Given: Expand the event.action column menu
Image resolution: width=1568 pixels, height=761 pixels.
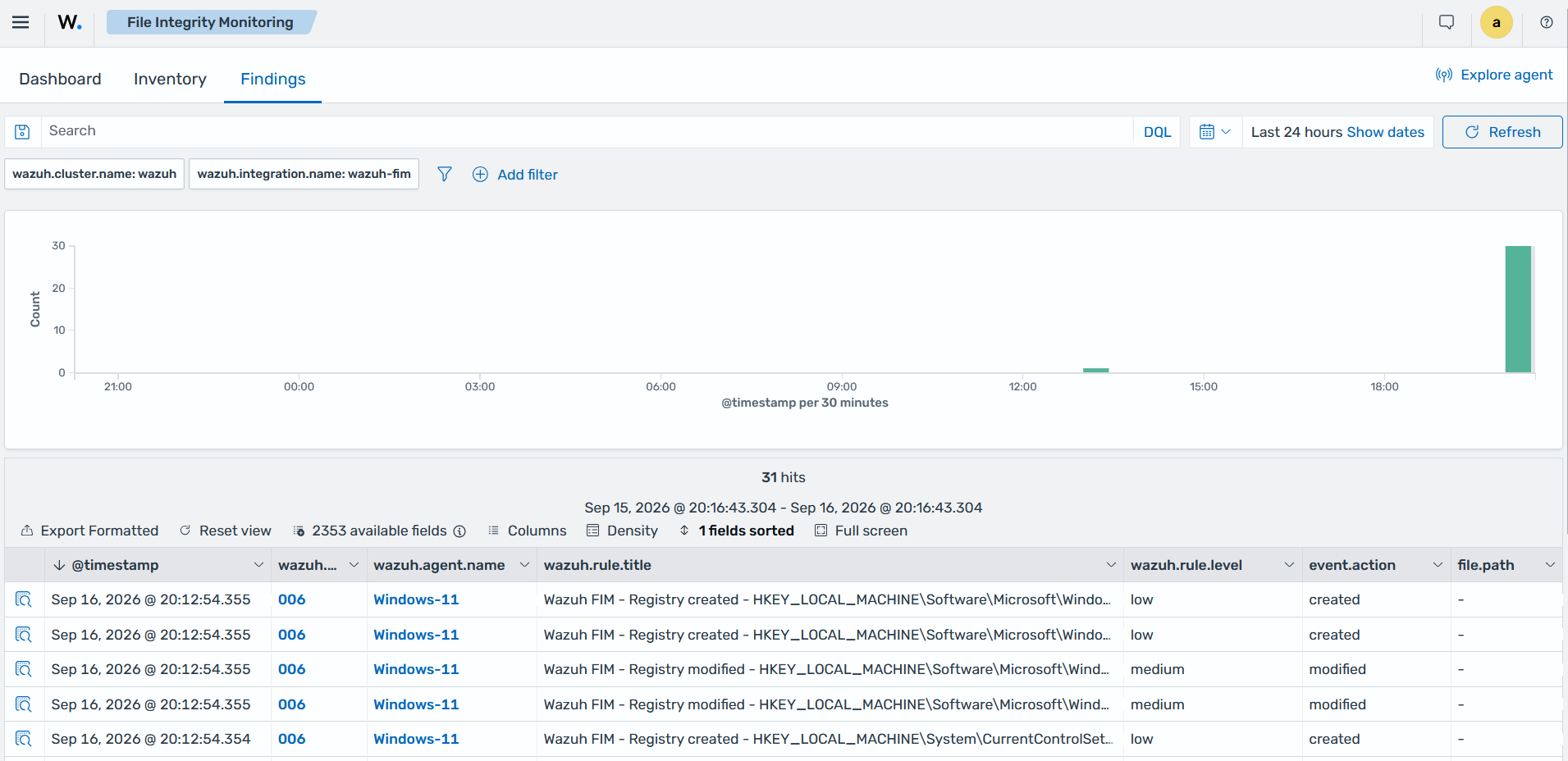Looking at the screenshot, I should [x=1438, y=565].
